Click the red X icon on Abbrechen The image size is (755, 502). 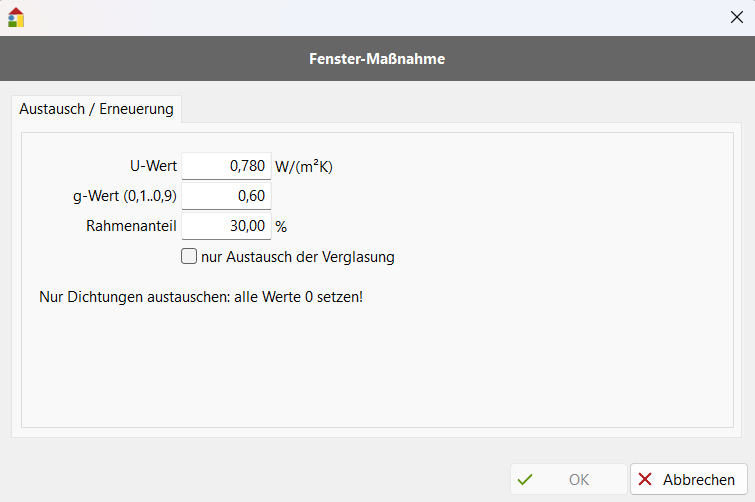click(645, 479)
